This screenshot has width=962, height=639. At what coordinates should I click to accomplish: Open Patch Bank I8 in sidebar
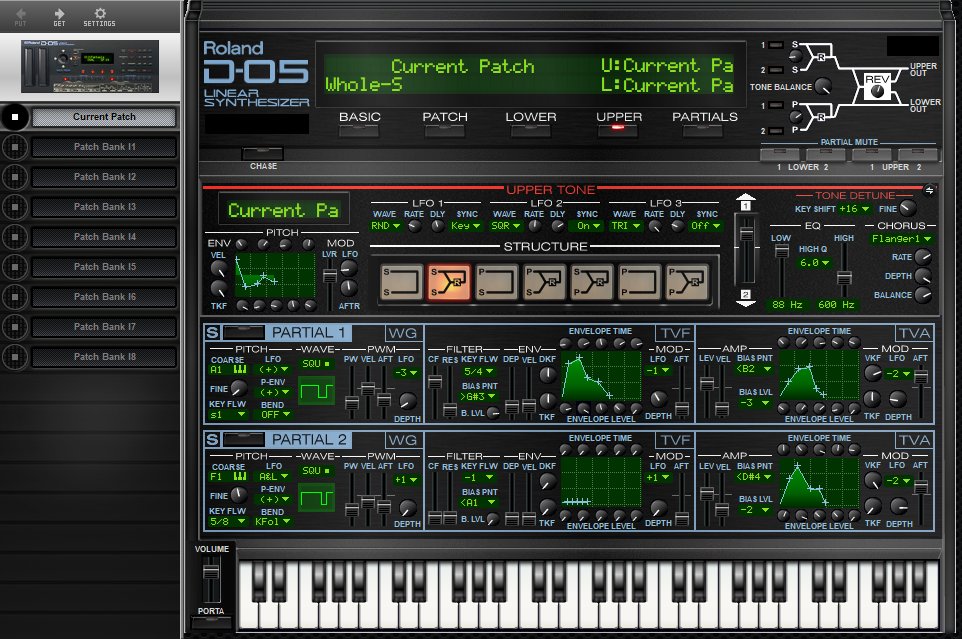(x=104, y=356)
